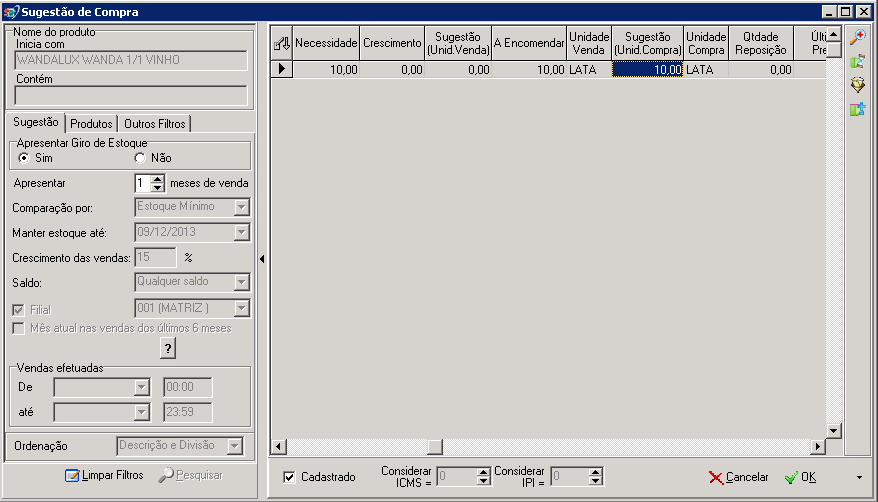Image resolution: width=878 pixels, height=502 pixels.
Task: Click the green box with blue plus icon
Action: (857, 109)
